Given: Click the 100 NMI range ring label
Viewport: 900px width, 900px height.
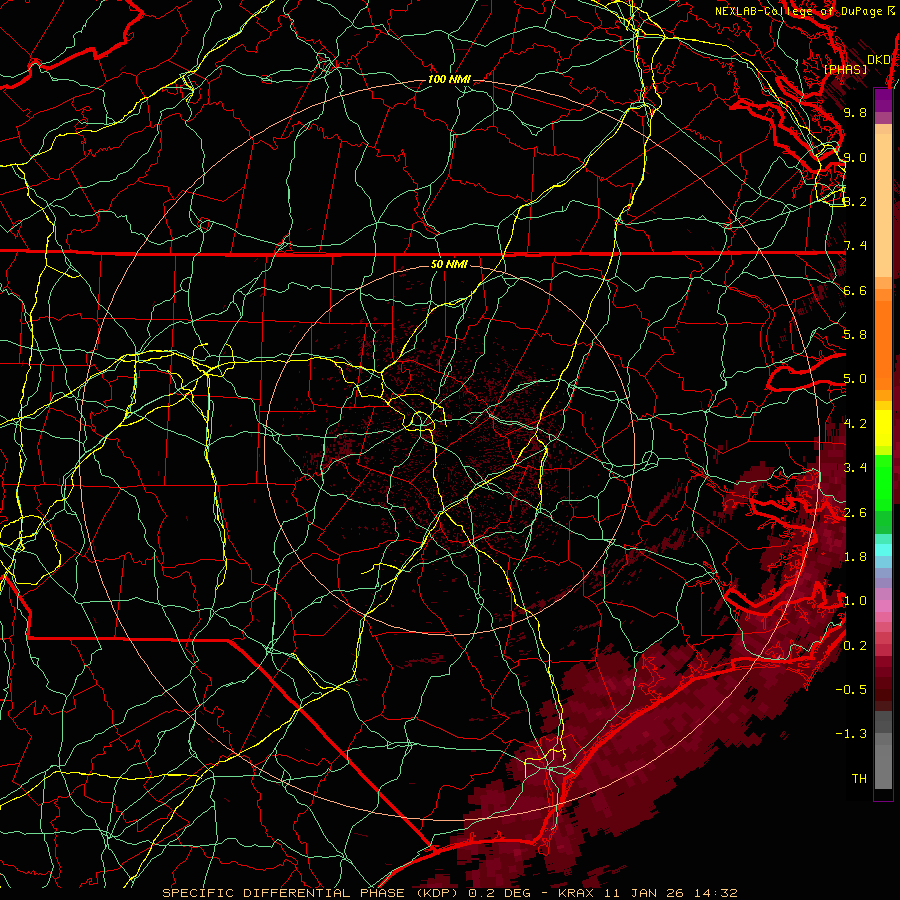Looking at the screenshot, I should pyautogui.click(x=449, y=79).
